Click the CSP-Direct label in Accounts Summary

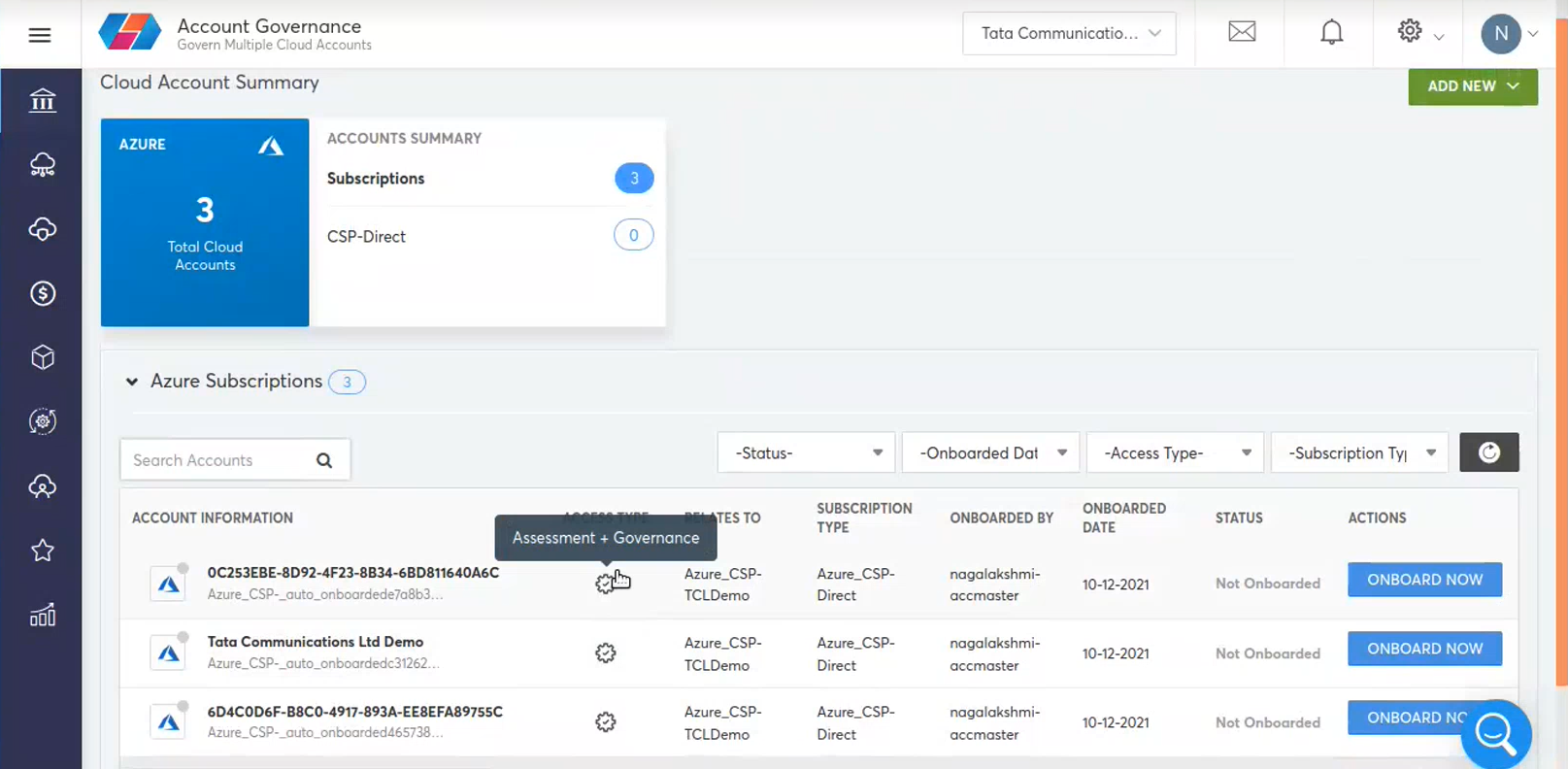[366, 236]
